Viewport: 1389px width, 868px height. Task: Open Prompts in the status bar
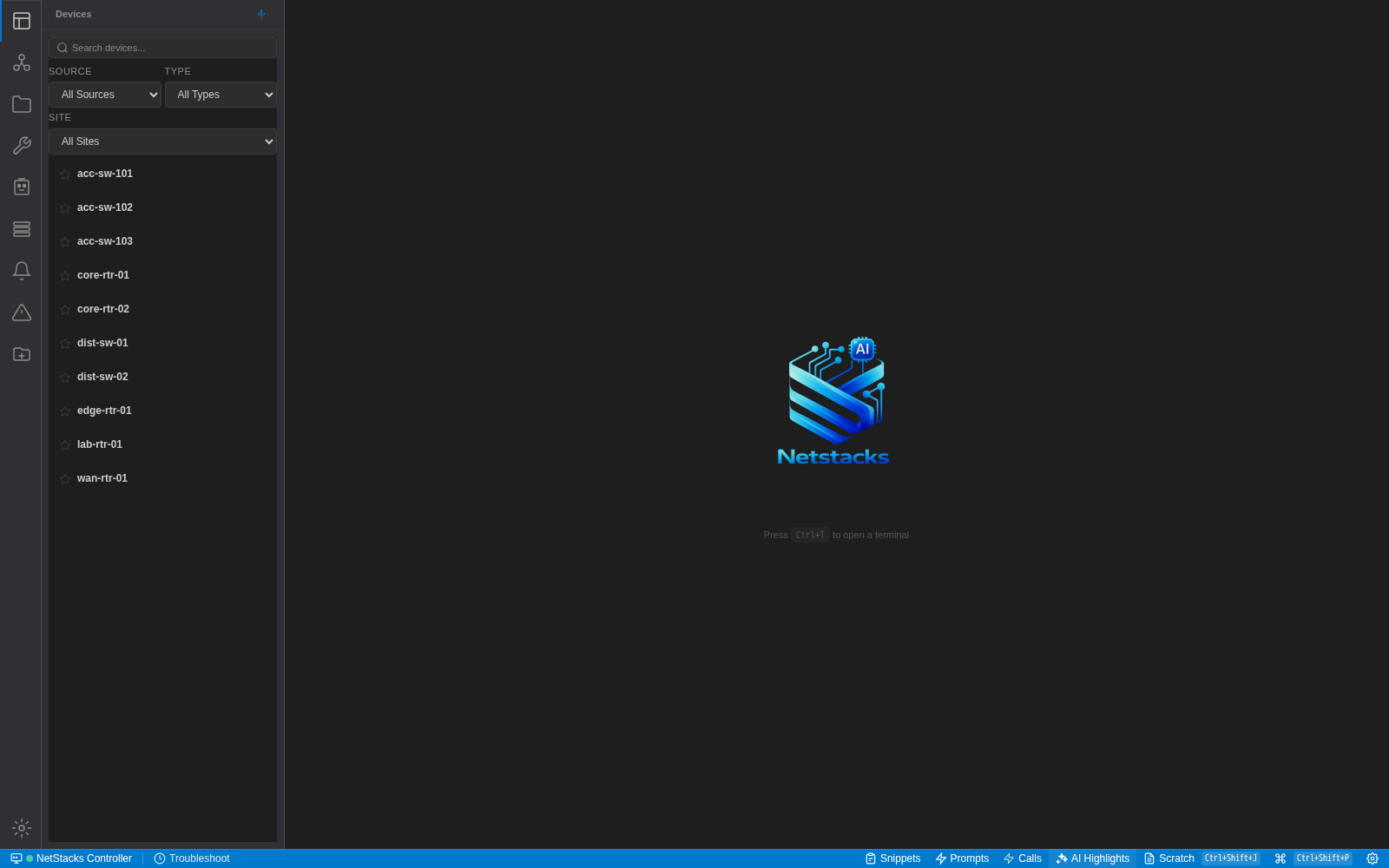962,858
